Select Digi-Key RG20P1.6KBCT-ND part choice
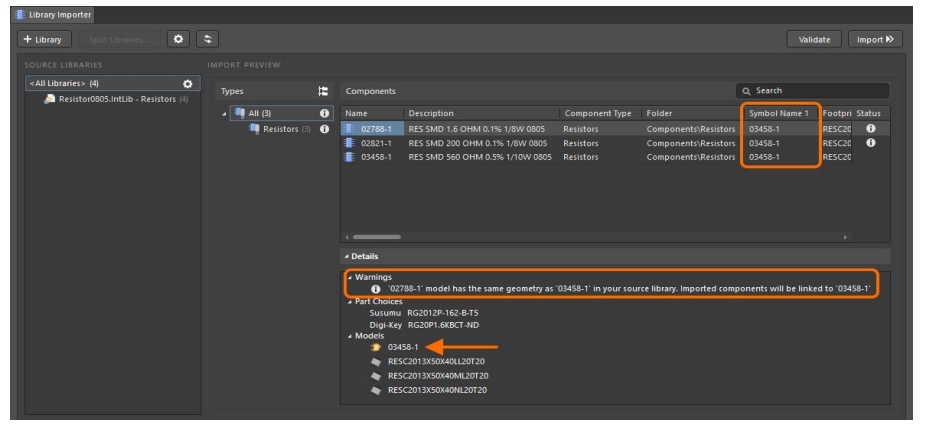The width and height of the screenshot is (925, 431). (424, 325)
